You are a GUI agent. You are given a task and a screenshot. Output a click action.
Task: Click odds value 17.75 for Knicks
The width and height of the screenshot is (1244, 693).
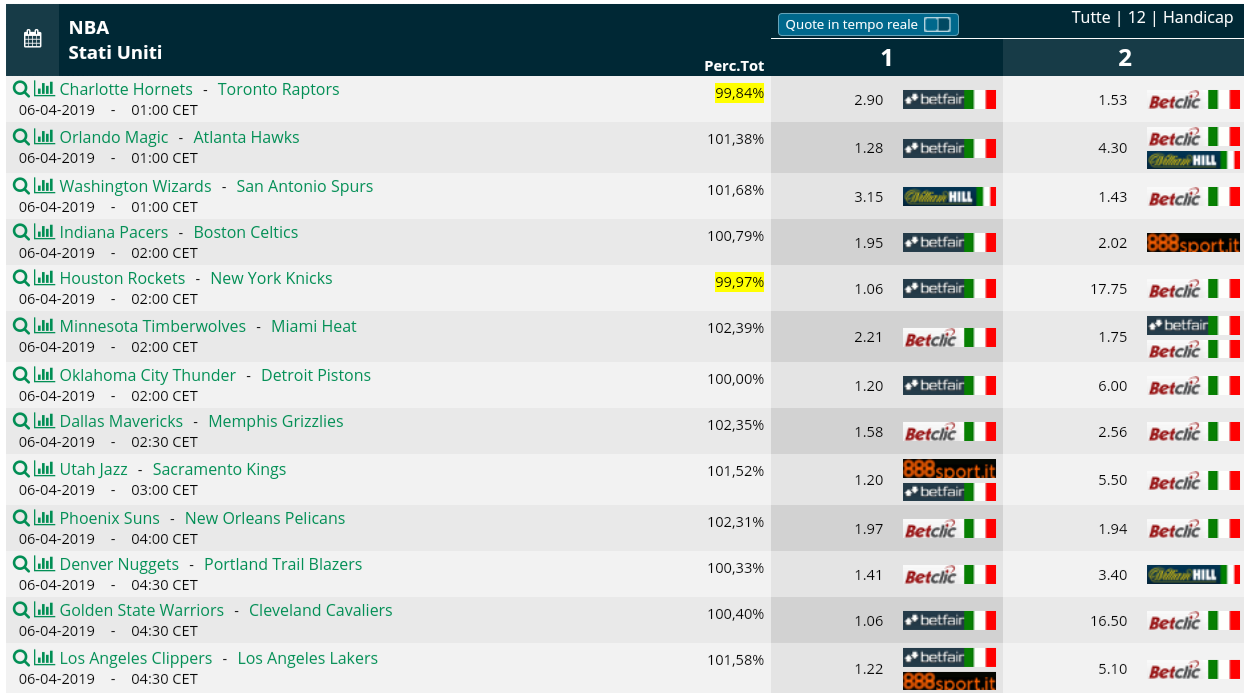click(1108, 289)
